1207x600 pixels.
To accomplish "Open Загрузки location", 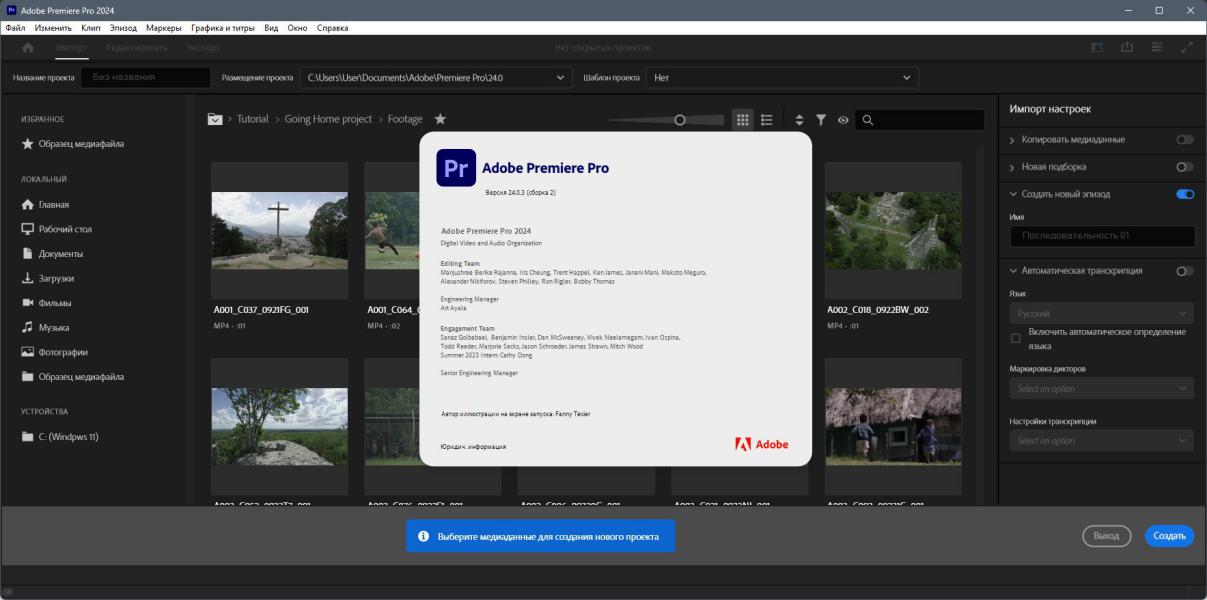I will (x=48, y=278).
